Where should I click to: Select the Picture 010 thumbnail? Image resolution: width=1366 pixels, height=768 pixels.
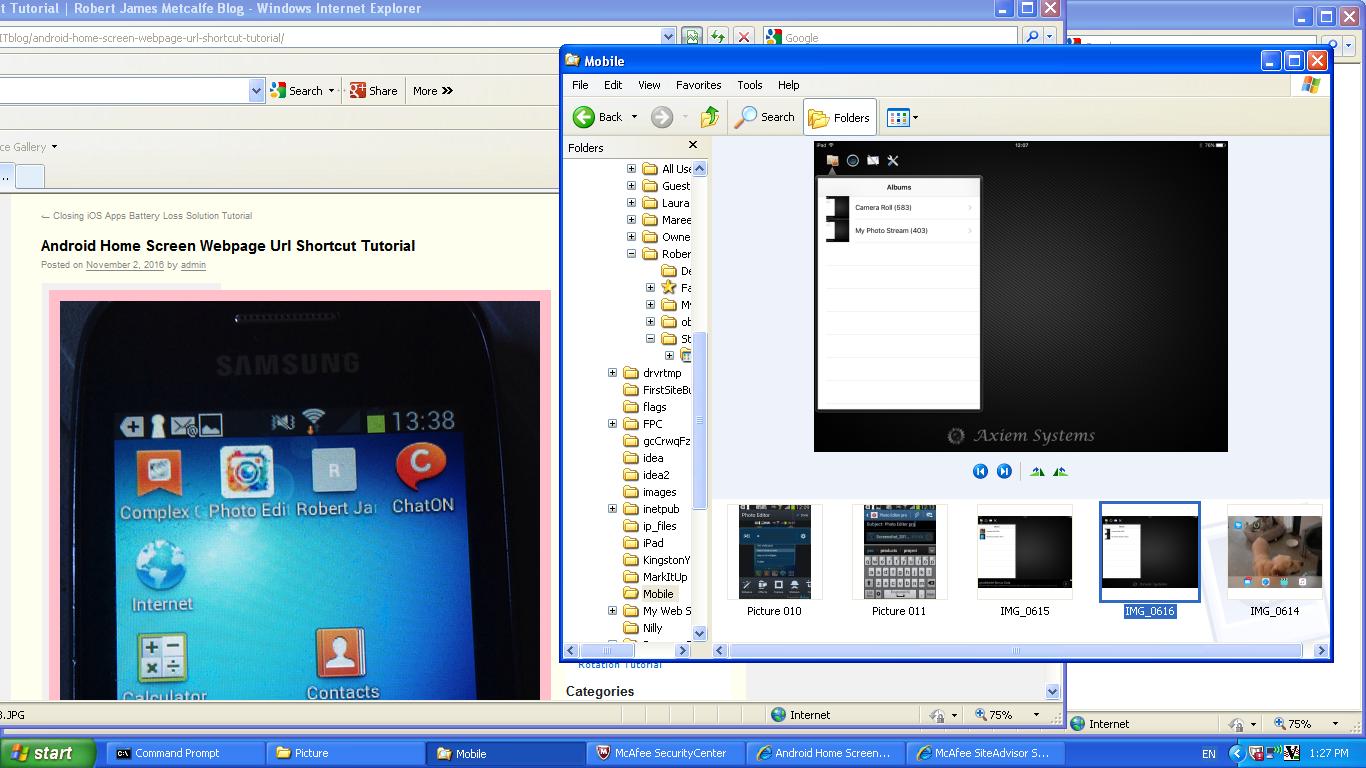(774, 552)
